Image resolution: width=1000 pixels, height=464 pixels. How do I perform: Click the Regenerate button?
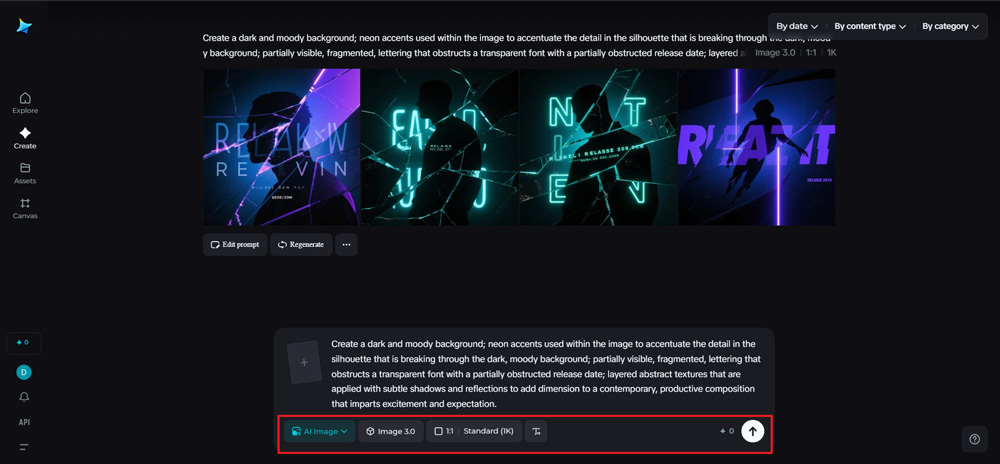click(x=301, y=244)
